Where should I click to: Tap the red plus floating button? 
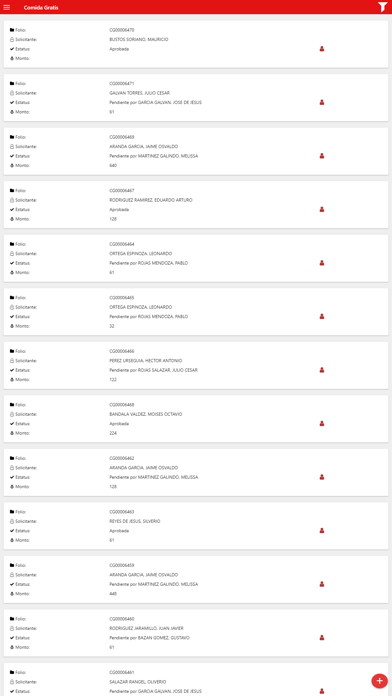click(379, 680)
